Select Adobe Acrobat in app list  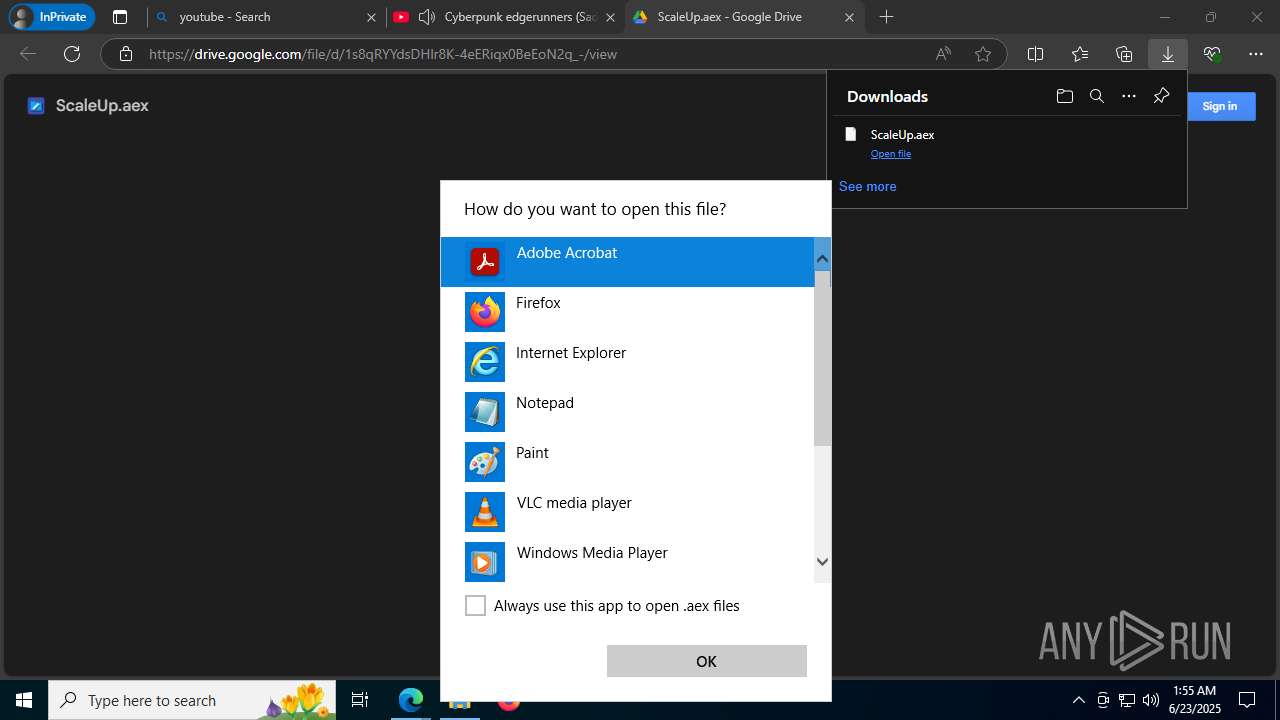pyautogui.click(x=627, y=262)
